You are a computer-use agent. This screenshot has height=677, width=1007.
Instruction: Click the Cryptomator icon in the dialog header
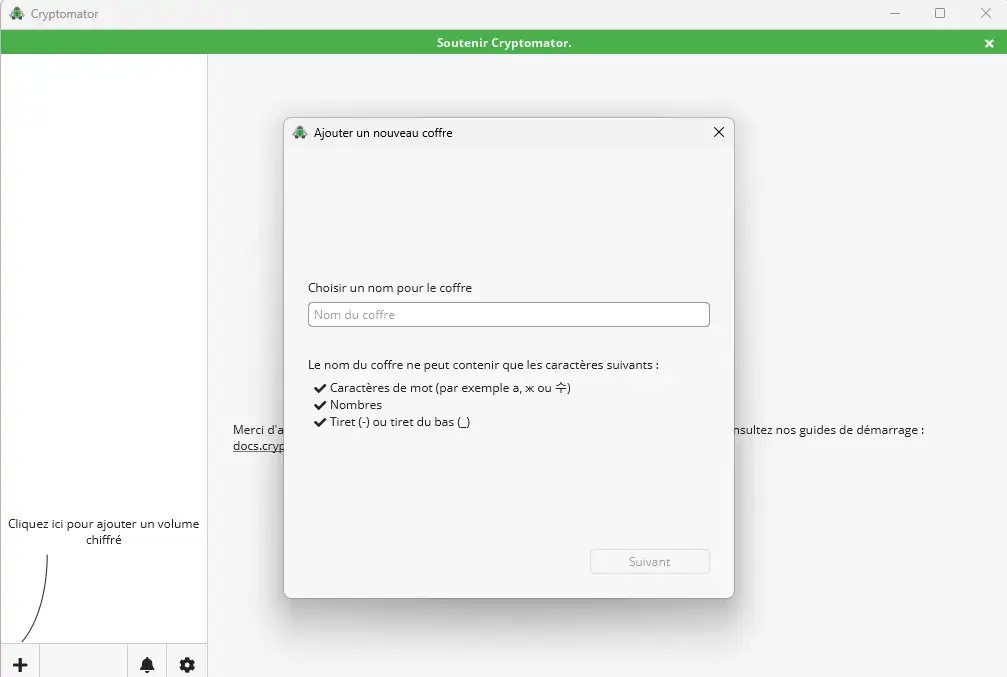pyautogui.click(x=299, y=131)
